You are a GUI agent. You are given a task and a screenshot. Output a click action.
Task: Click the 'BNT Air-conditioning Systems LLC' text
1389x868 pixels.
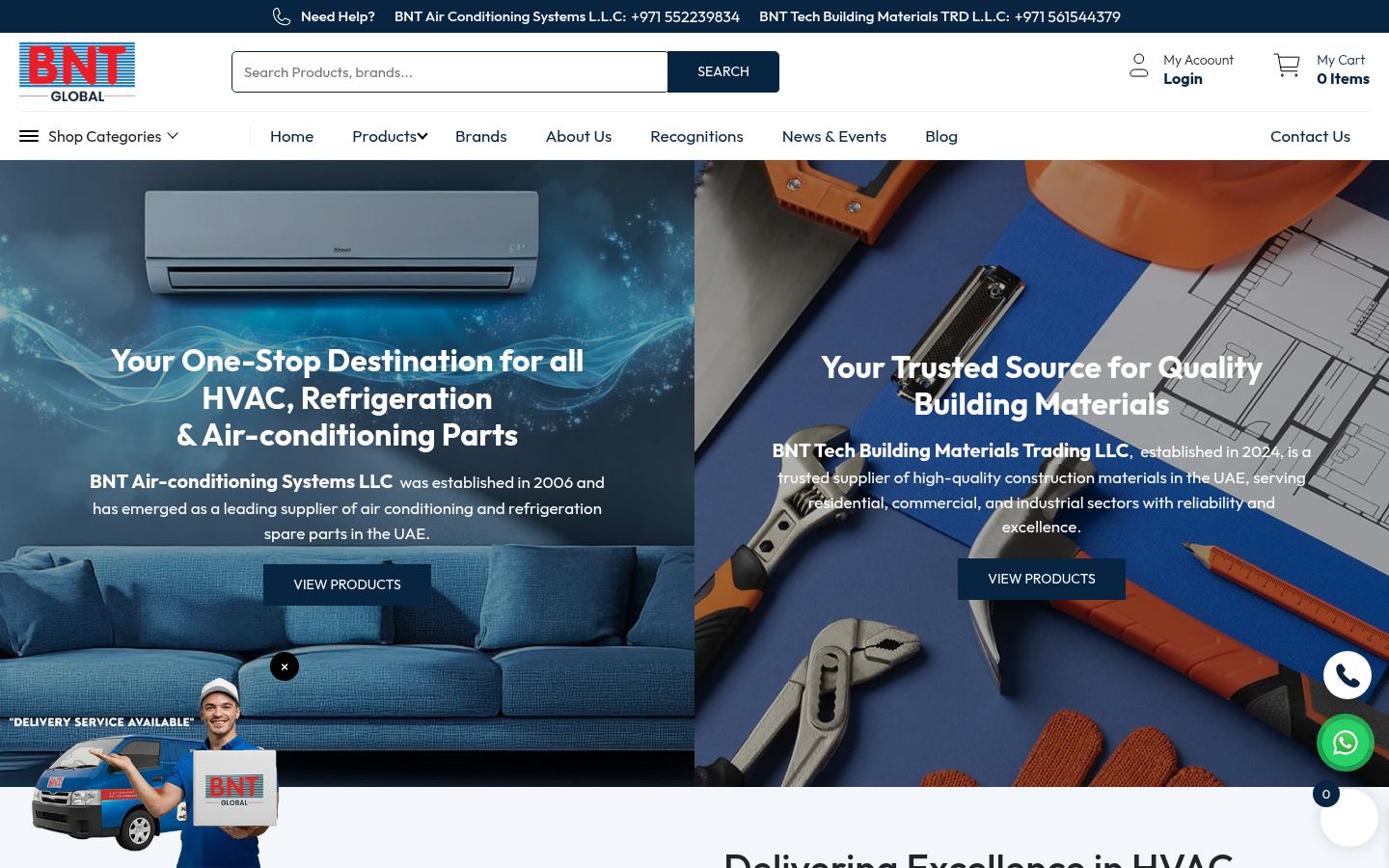pos(241,481)
